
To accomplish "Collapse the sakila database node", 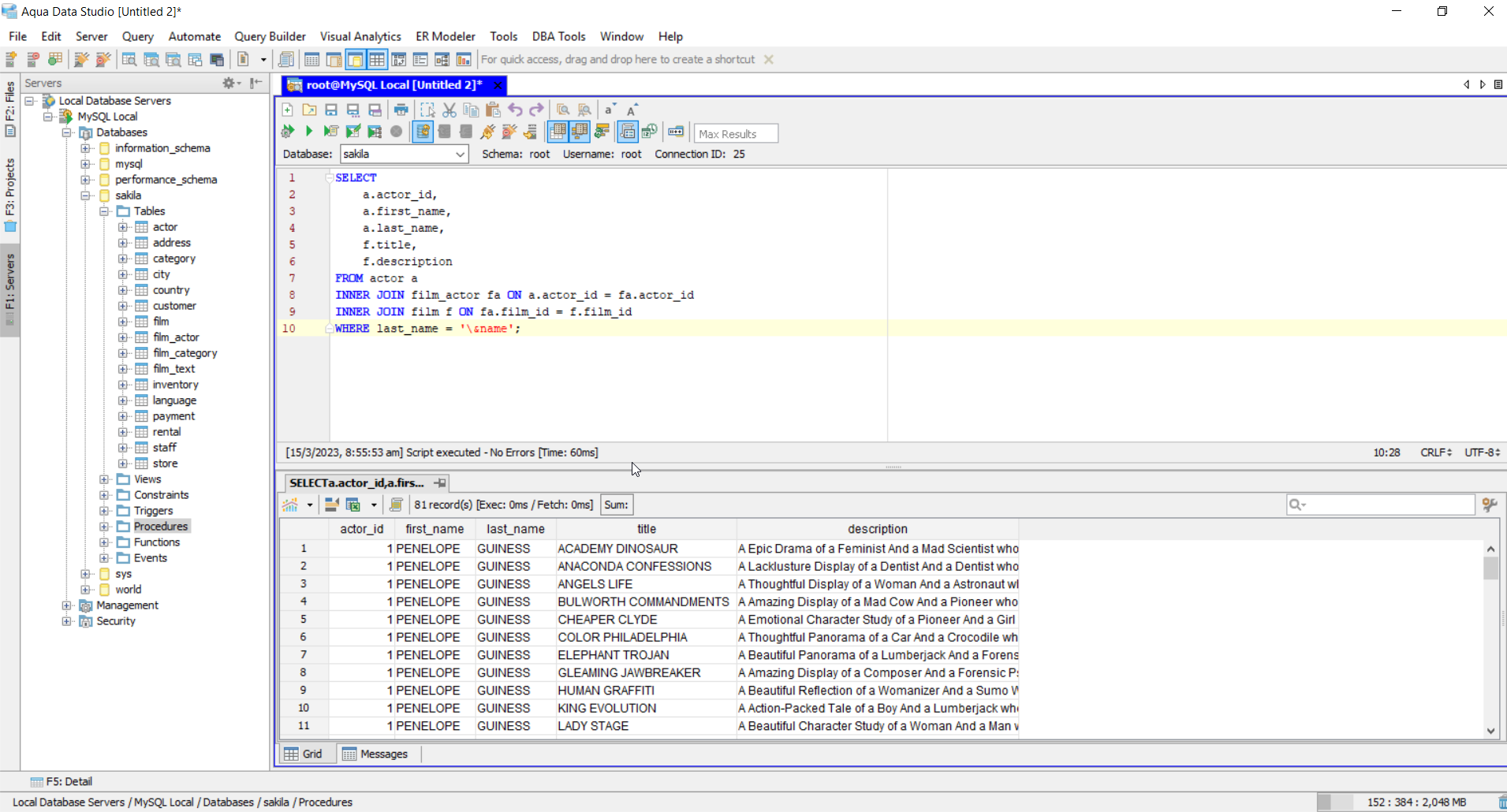I will coord(85,196).
